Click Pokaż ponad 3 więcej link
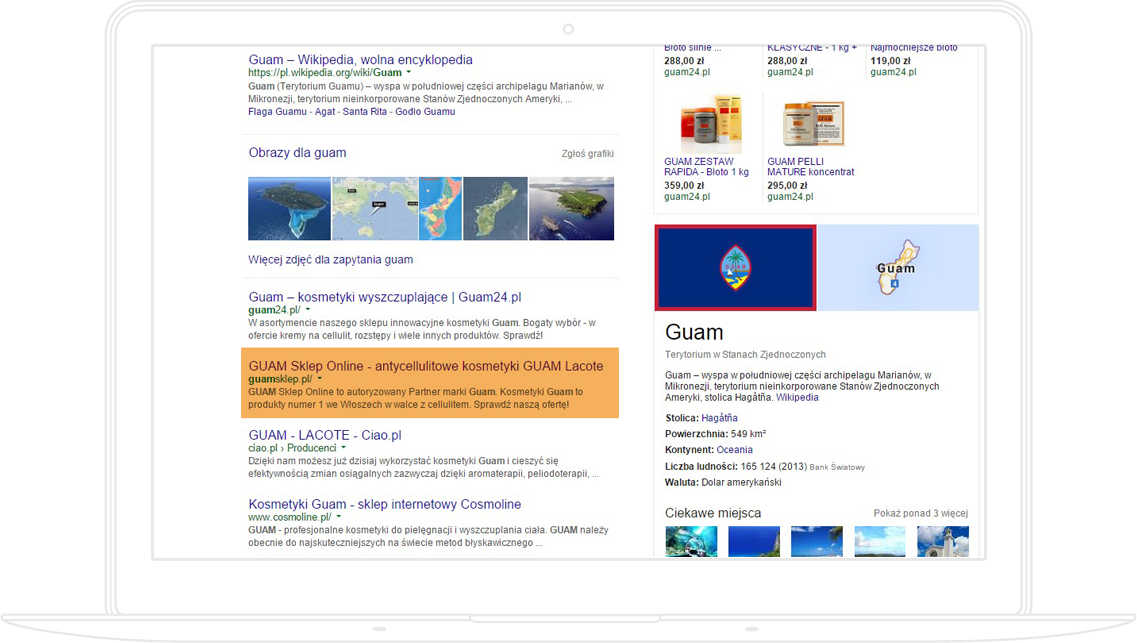Viewport: 1137px width, 643px height. click(920, 513)
